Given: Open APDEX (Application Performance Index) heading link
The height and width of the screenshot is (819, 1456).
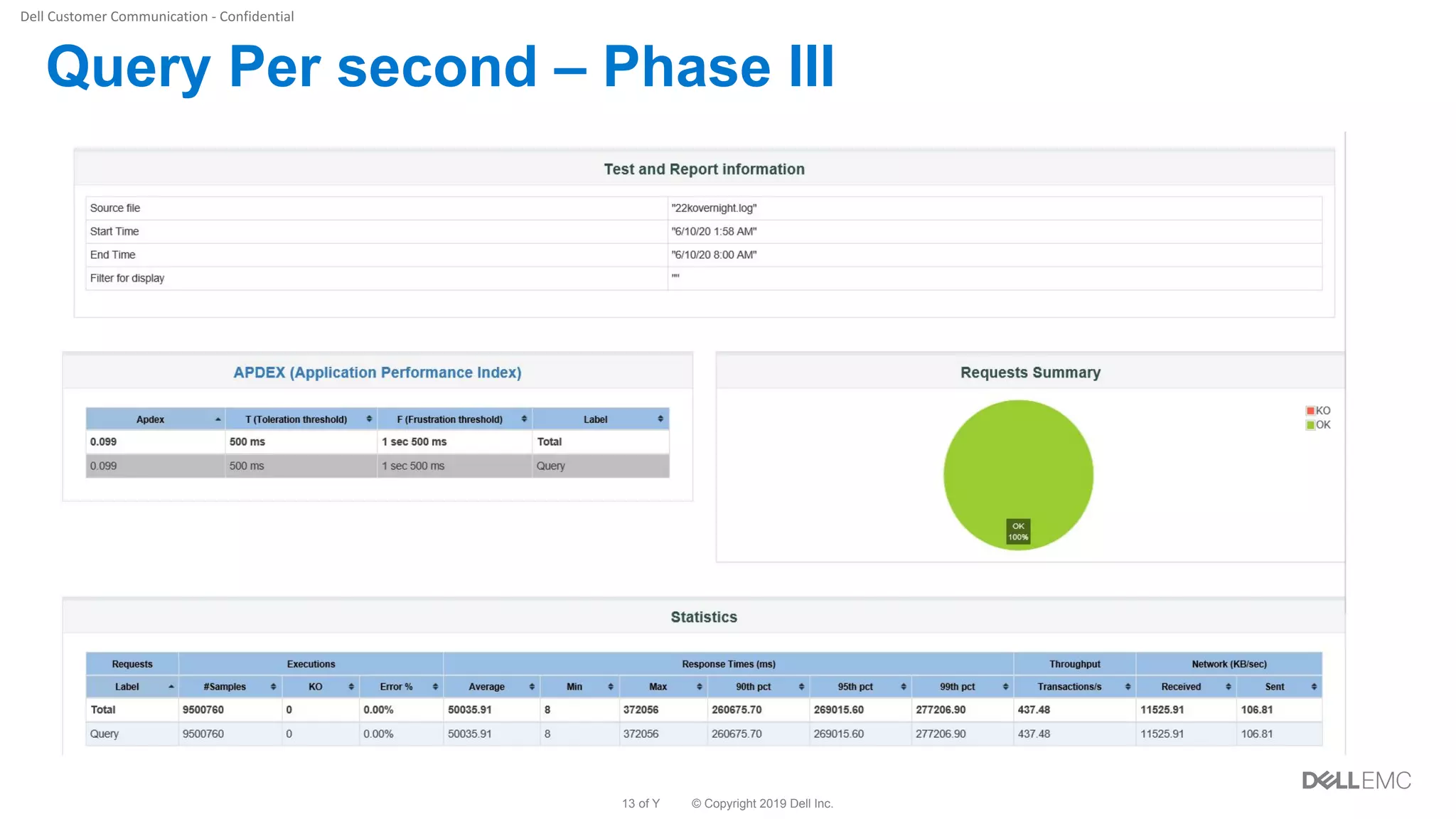Looking at the screenshot, I should [x=378, y=373].
